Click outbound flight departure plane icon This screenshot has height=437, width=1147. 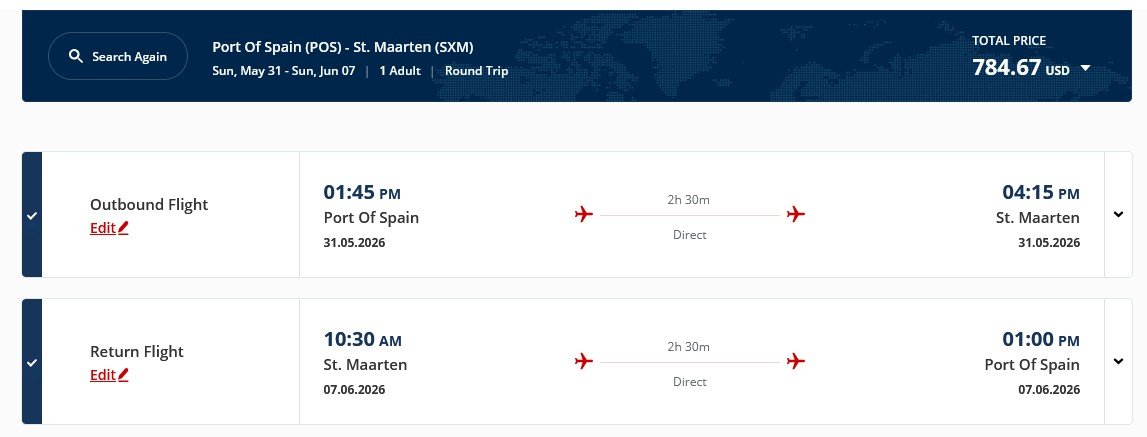[x=585, y=214]
